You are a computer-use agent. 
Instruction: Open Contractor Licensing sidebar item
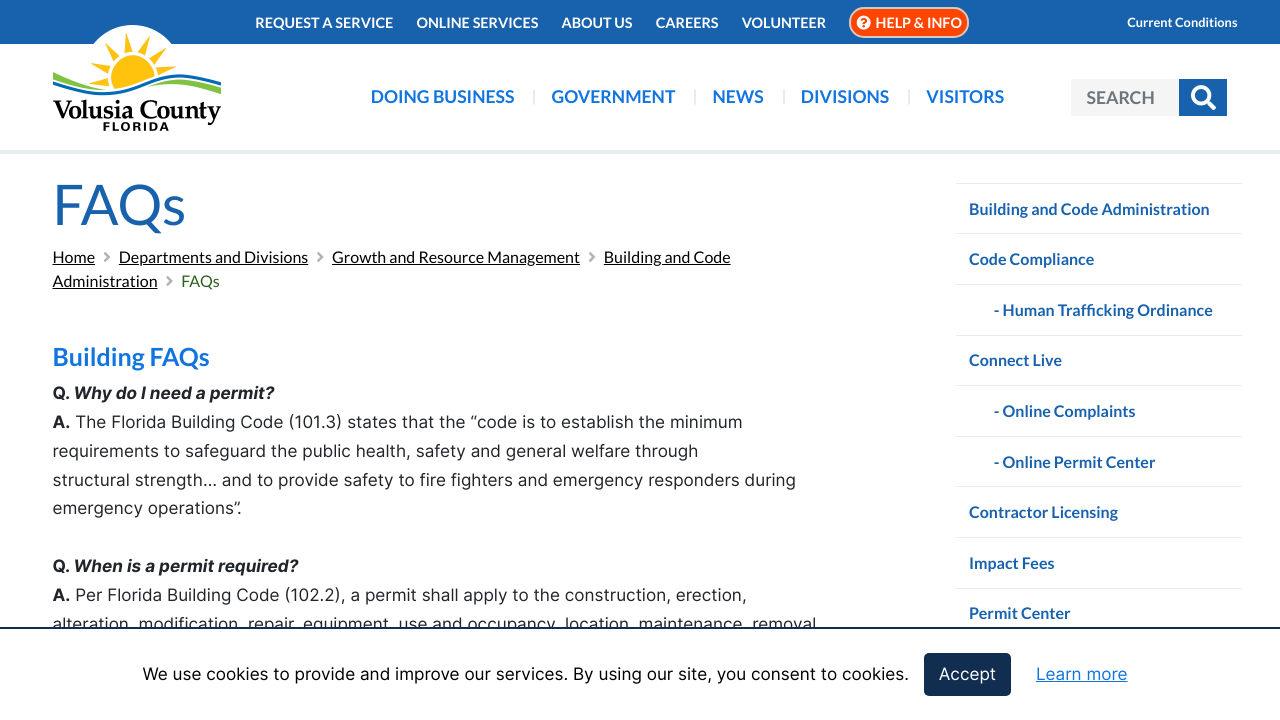point(1043,512)
